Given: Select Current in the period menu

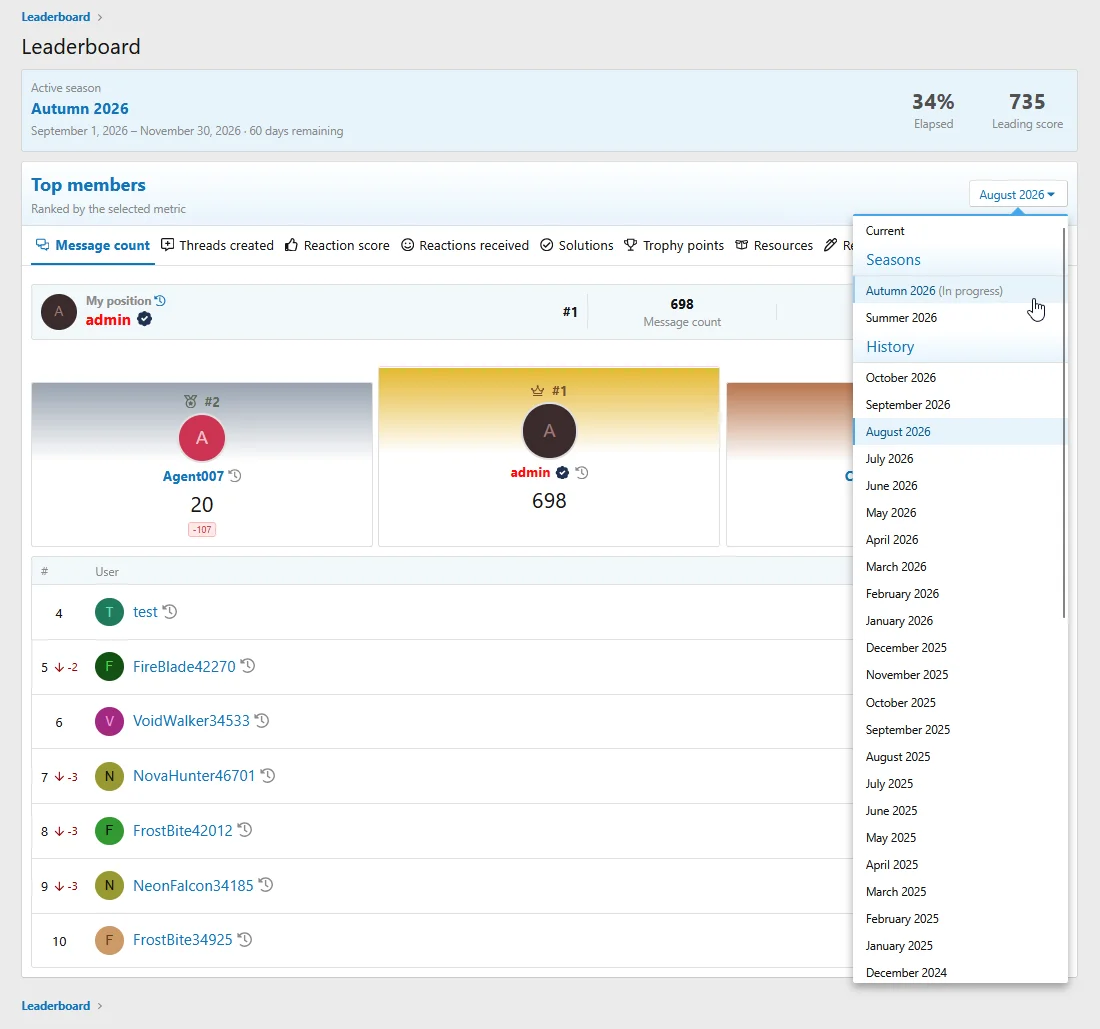Looking at the screenshot, I should coord(958,231).
